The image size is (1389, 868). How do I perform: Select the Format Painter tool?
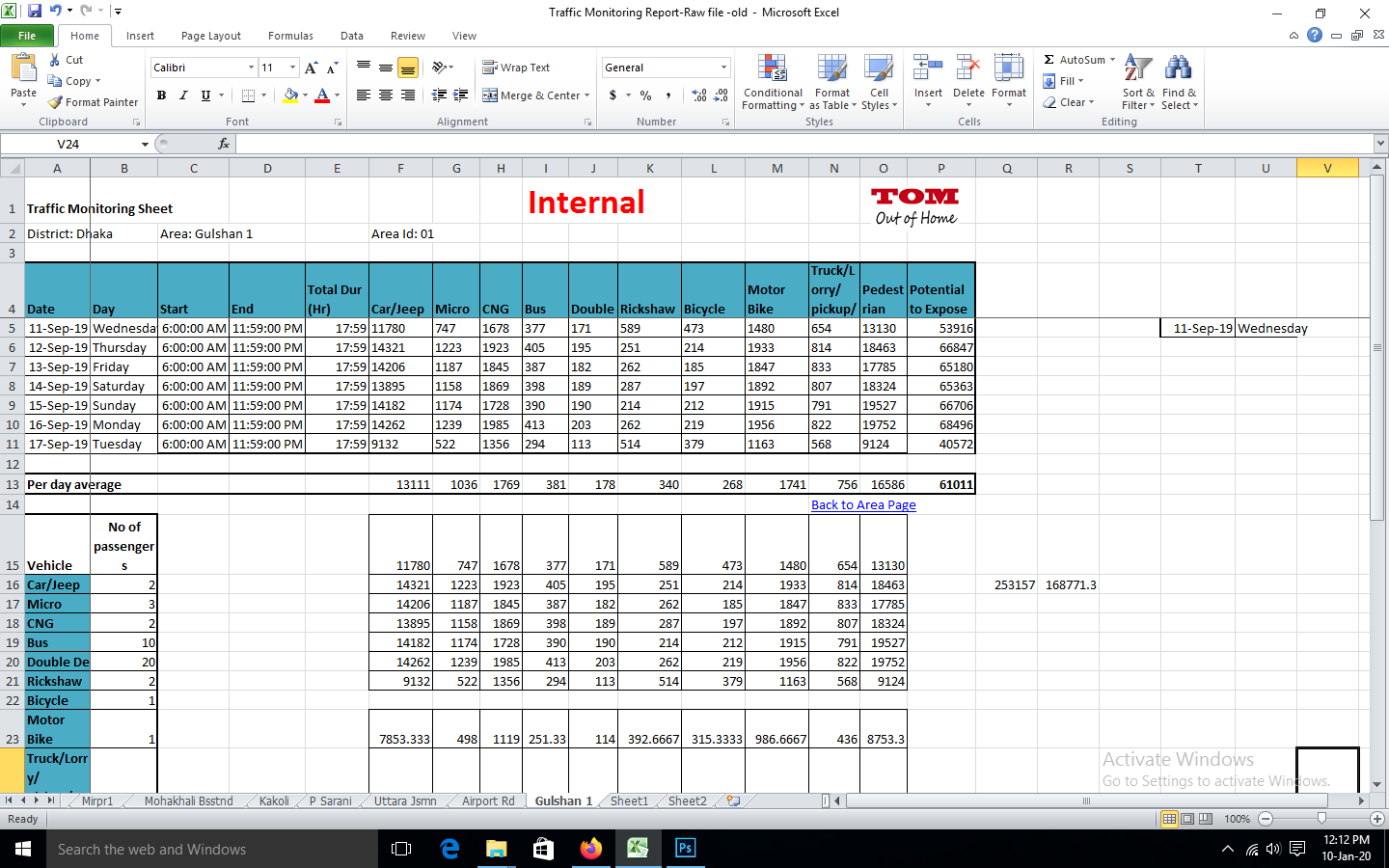(x=93, y=101)
